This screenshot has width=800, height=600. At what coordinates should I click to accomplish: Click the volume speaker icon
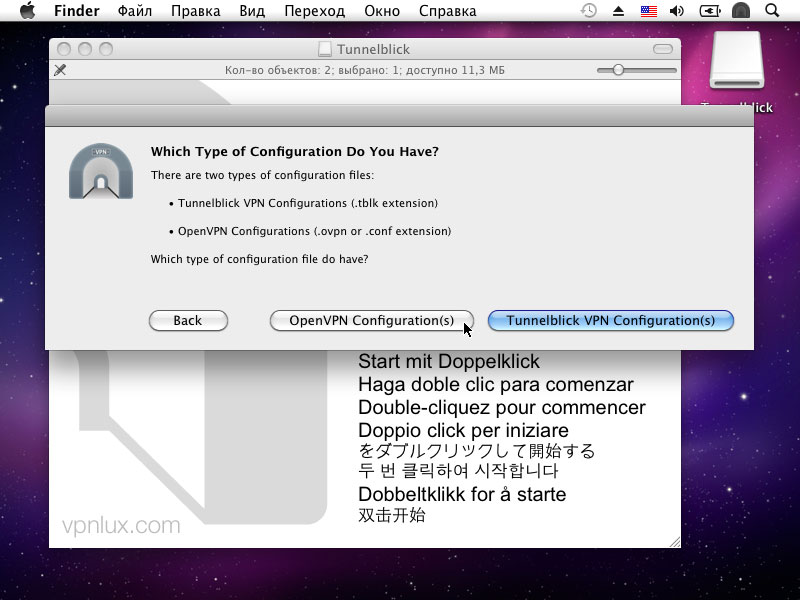[677, 11]
